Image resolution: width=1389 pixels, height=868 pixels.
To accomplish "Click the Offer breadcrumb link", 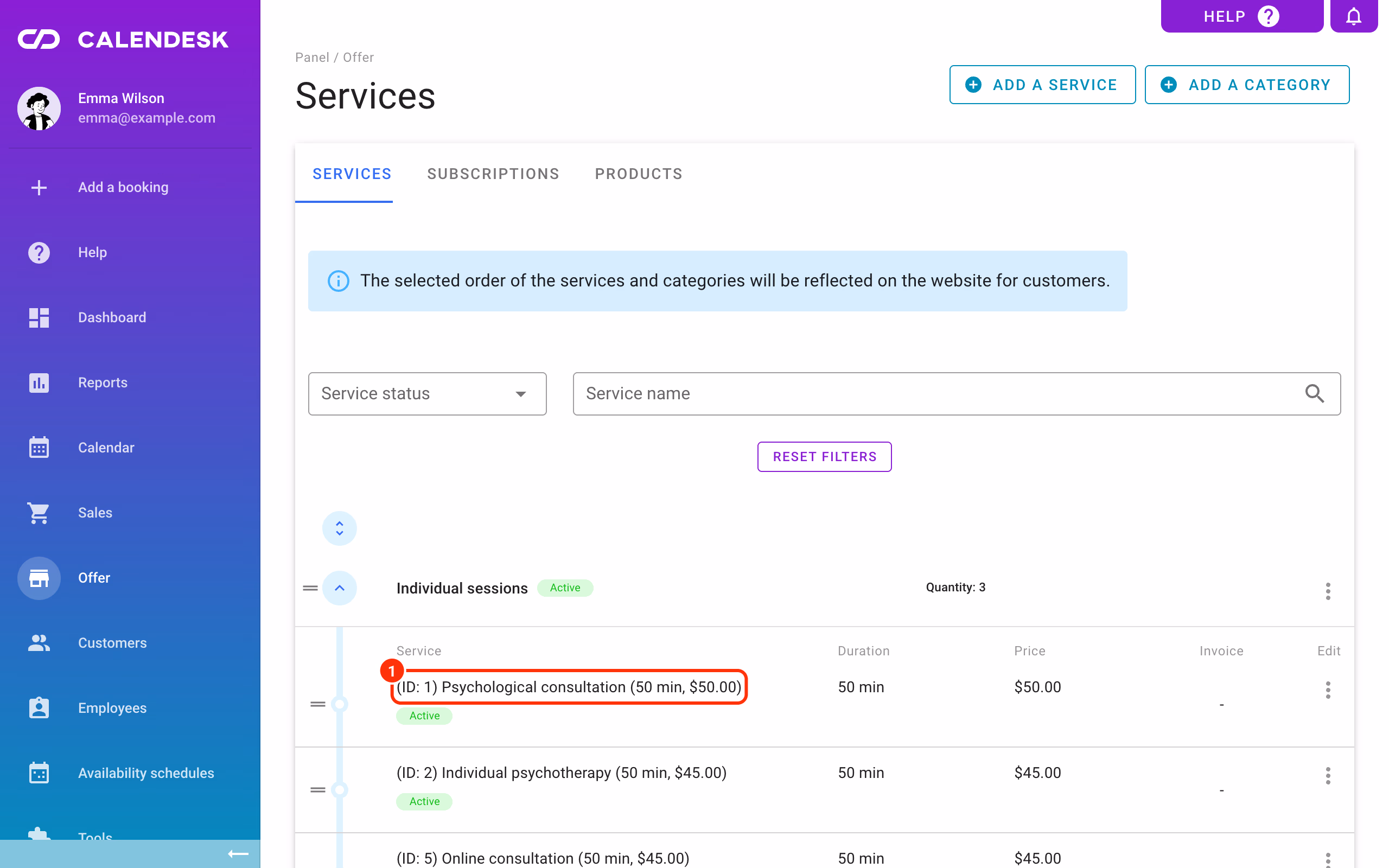I will click(358, 58).
